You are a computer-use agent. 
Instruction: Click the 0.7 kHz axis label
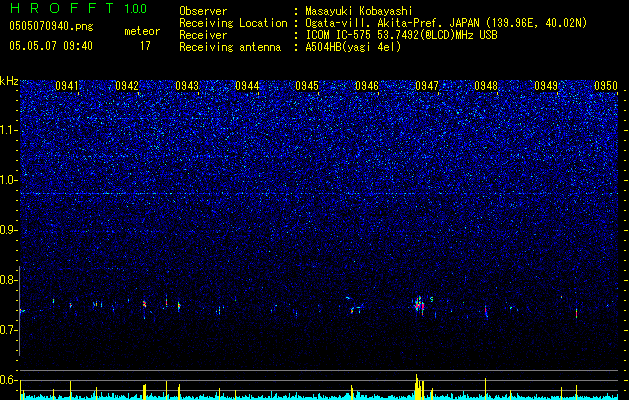(x=9, y=330)
